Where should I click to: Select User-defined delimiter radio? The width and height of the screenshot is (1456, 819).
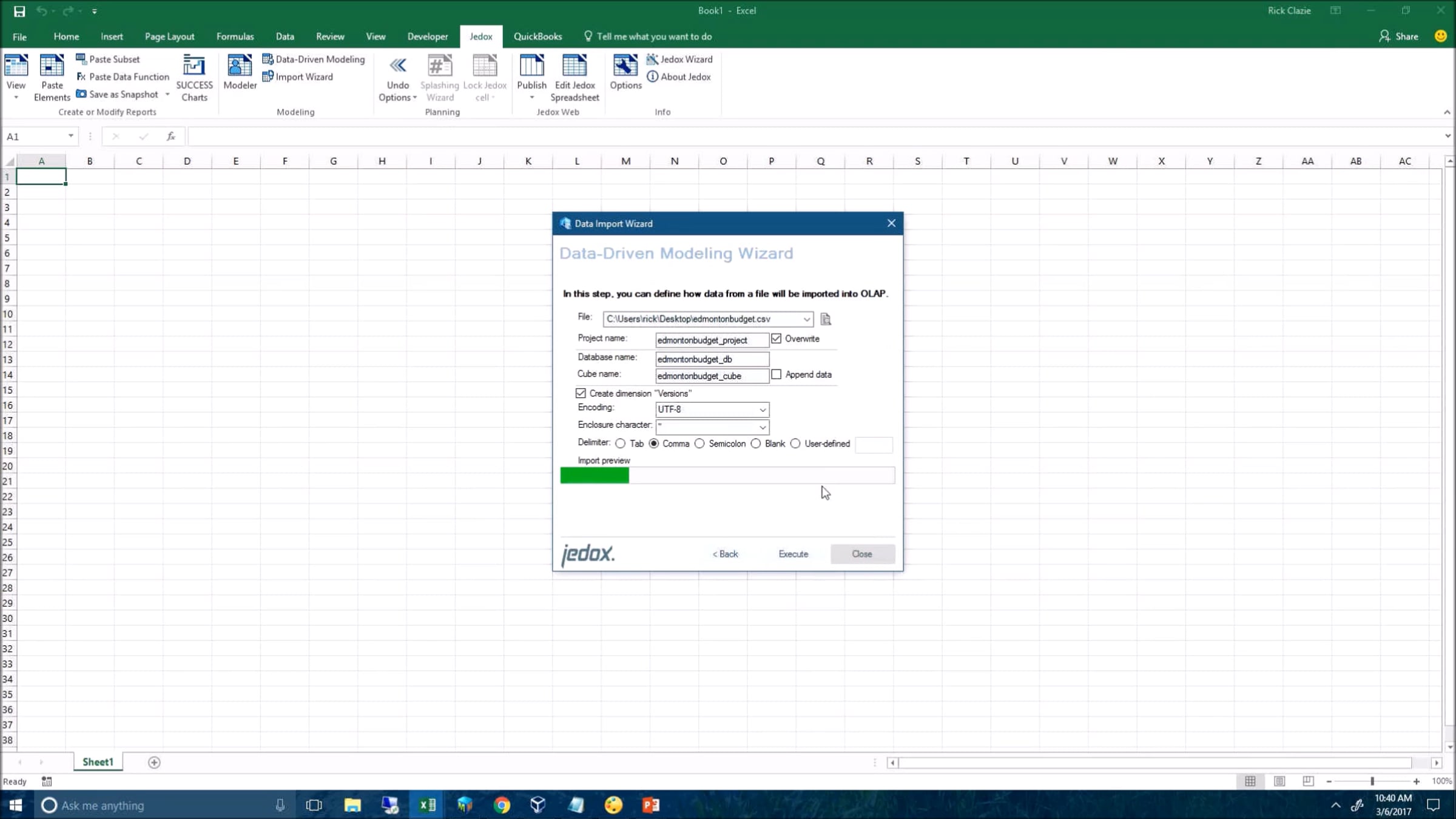point(795,443)
